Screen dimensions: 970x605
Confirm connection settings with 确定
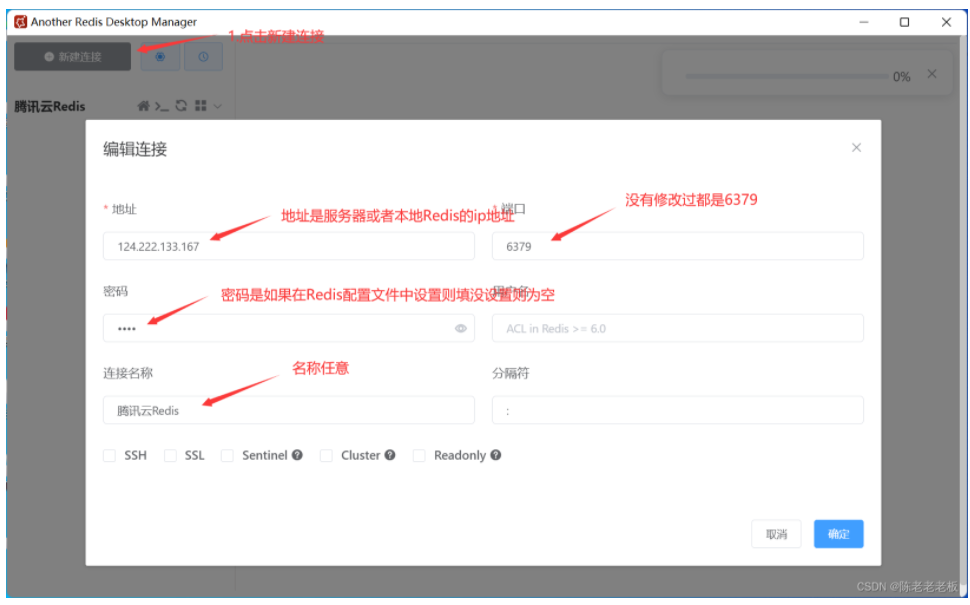tap(838, 534)
